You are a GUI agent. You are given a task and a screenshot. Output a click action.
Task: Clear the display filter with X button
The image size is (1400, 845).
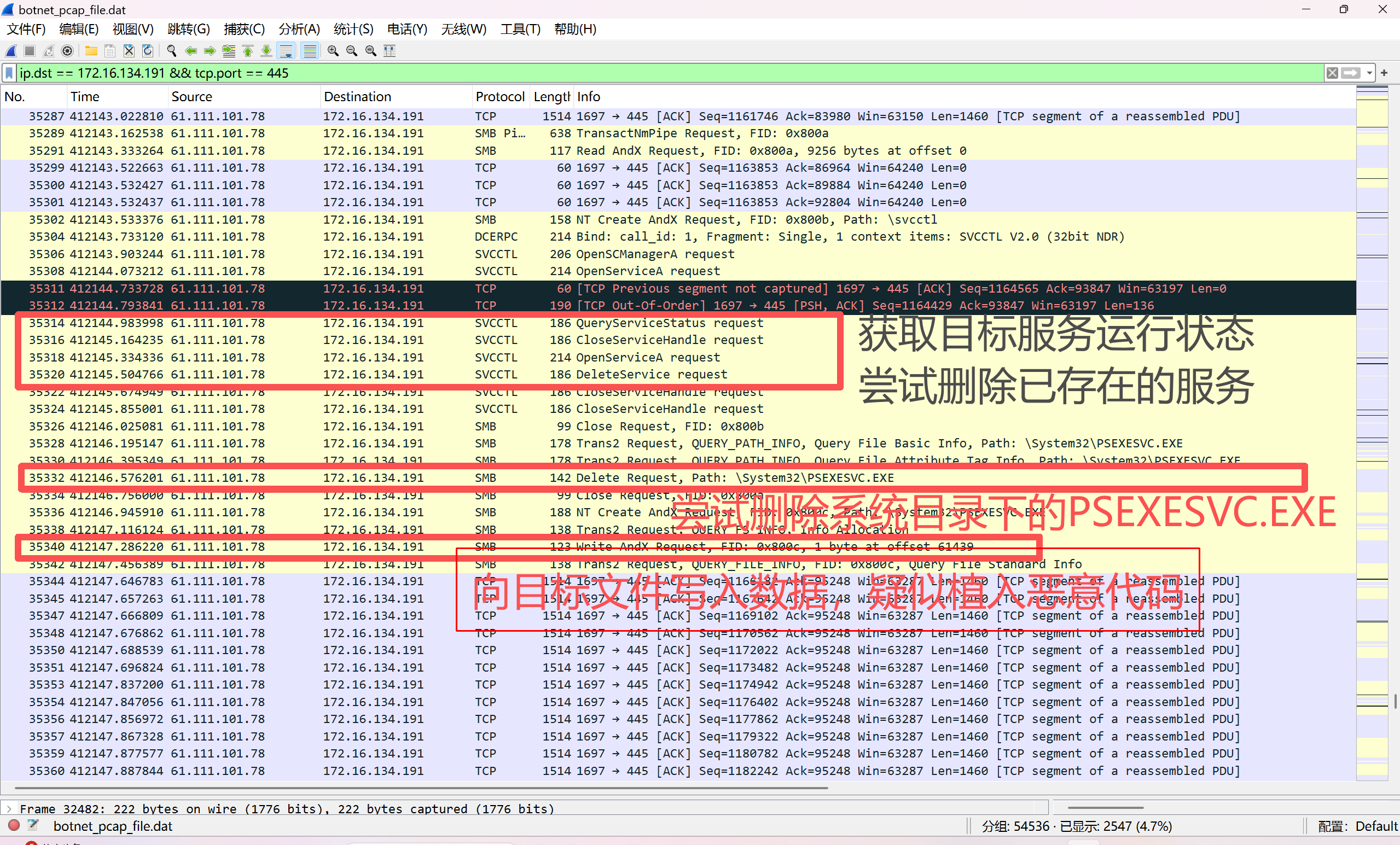pyautogui.click(x=1332, y=73)
